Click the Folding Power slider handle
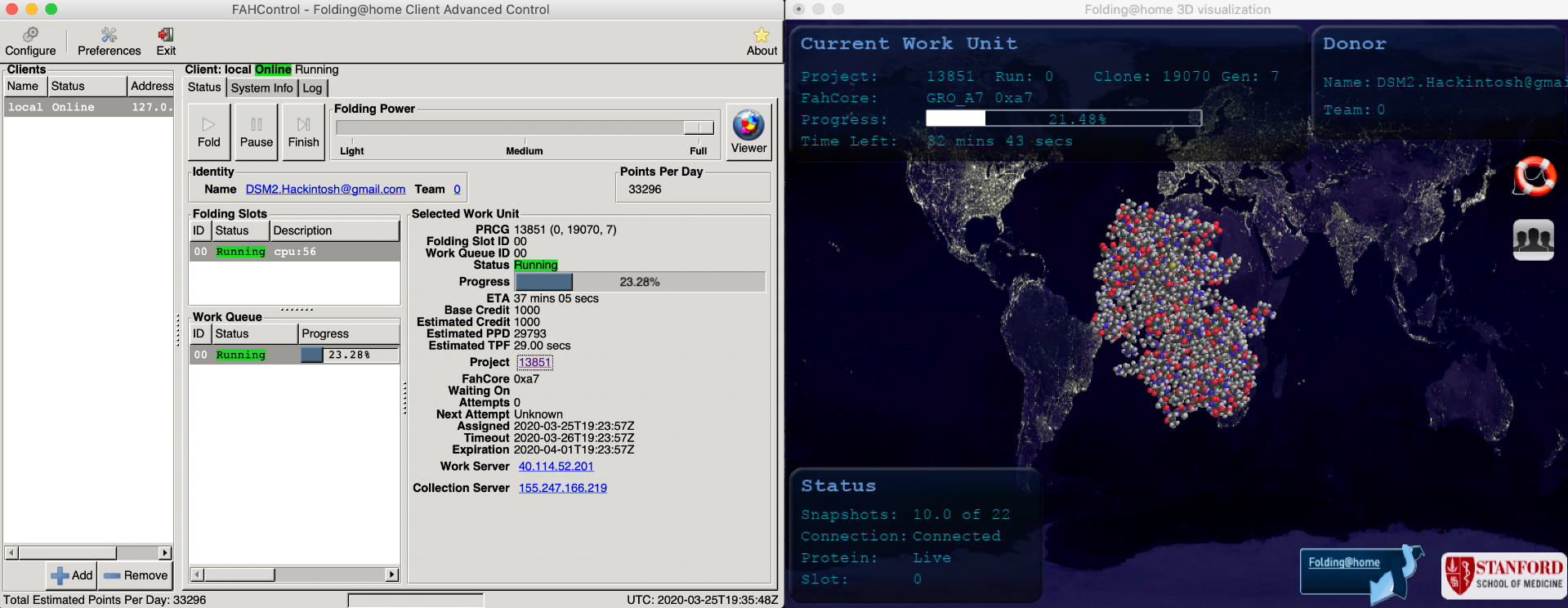The width and height of the screenshot is (1568, 608). [x=698, y=127]
